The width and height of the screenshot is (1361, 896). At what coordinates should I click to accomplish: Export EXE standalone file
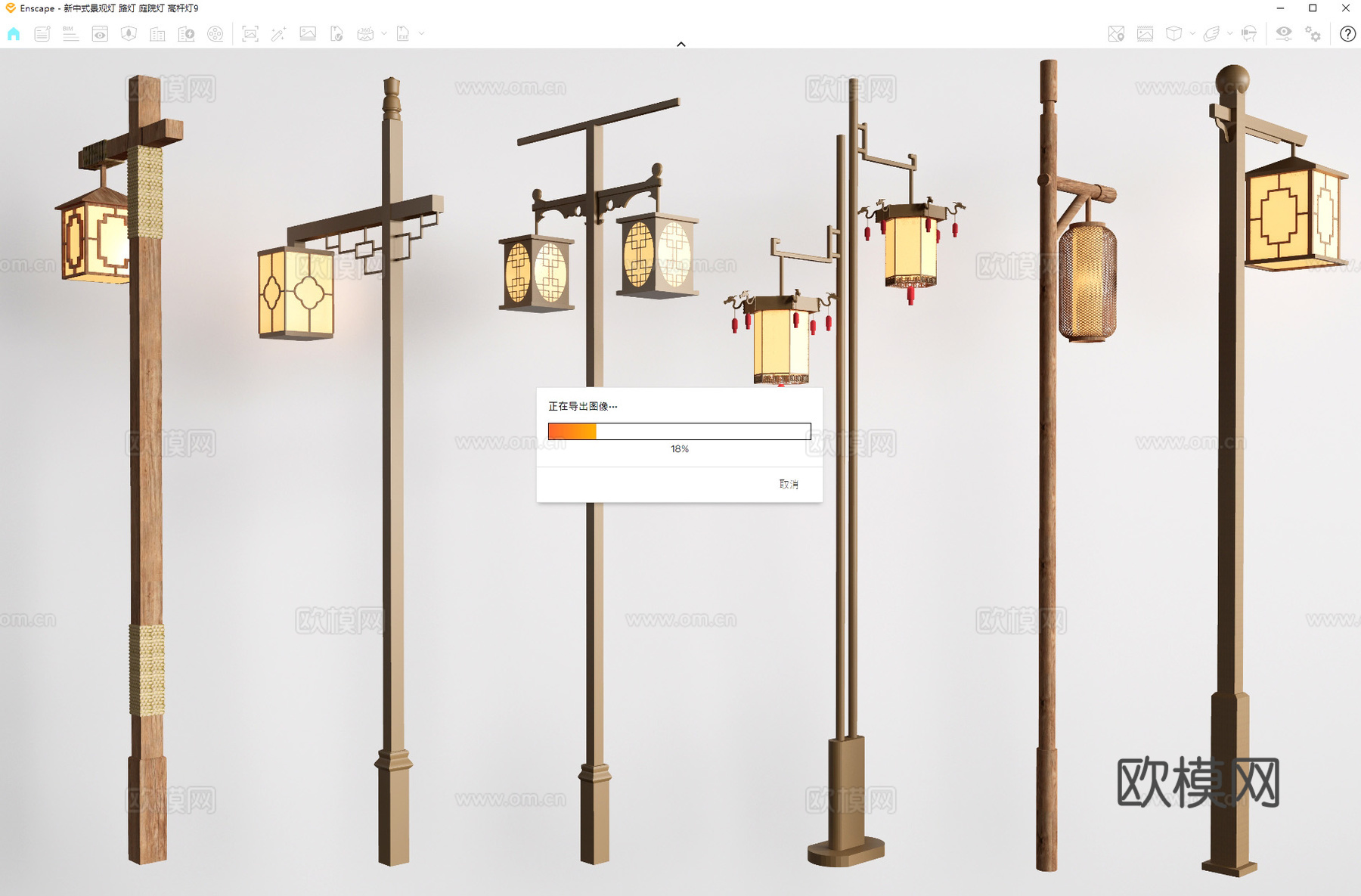point(403,34)
